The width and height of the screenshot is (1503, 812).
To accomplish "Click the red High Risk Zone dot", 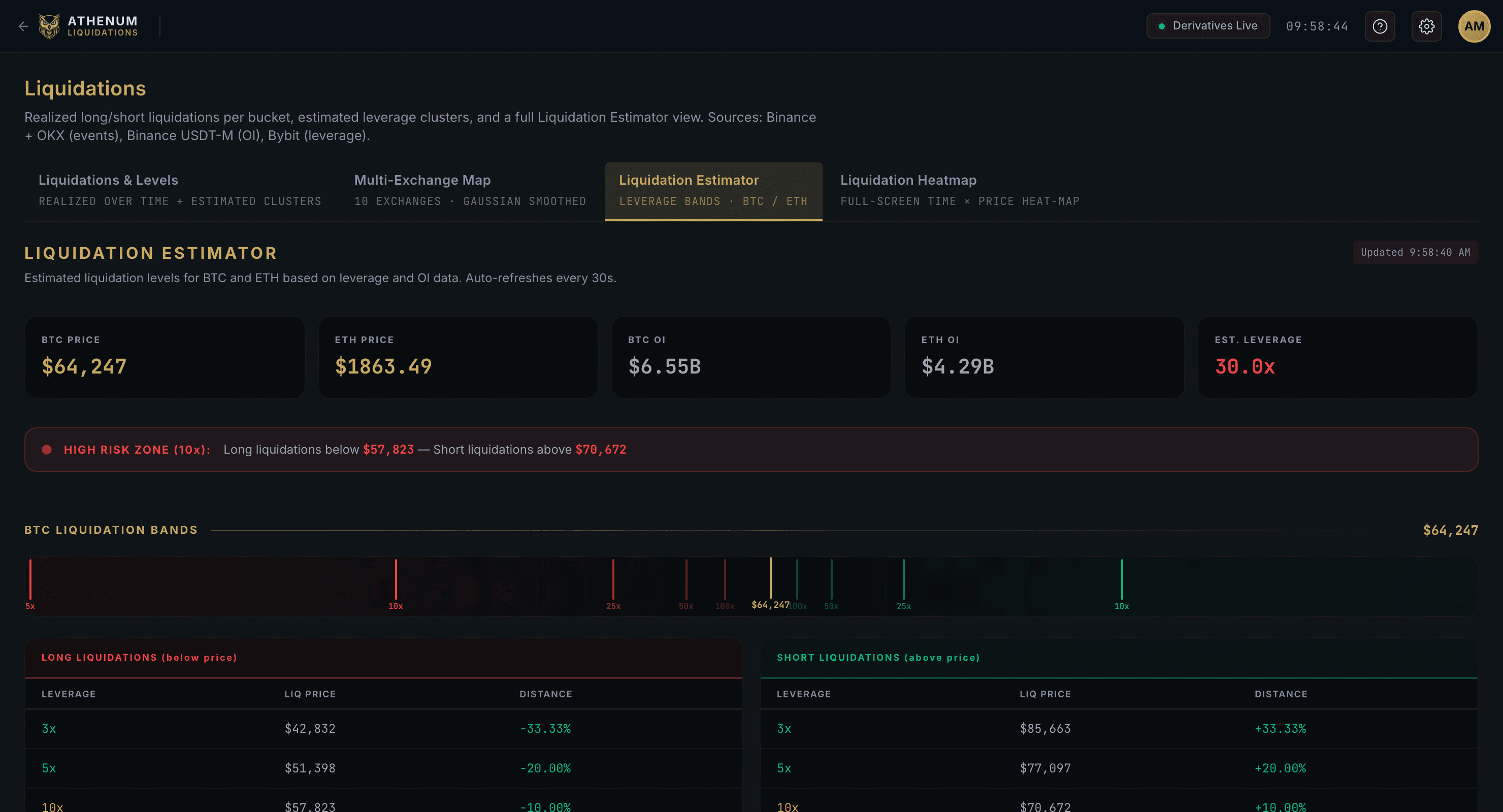I will (x=47, y=450).
